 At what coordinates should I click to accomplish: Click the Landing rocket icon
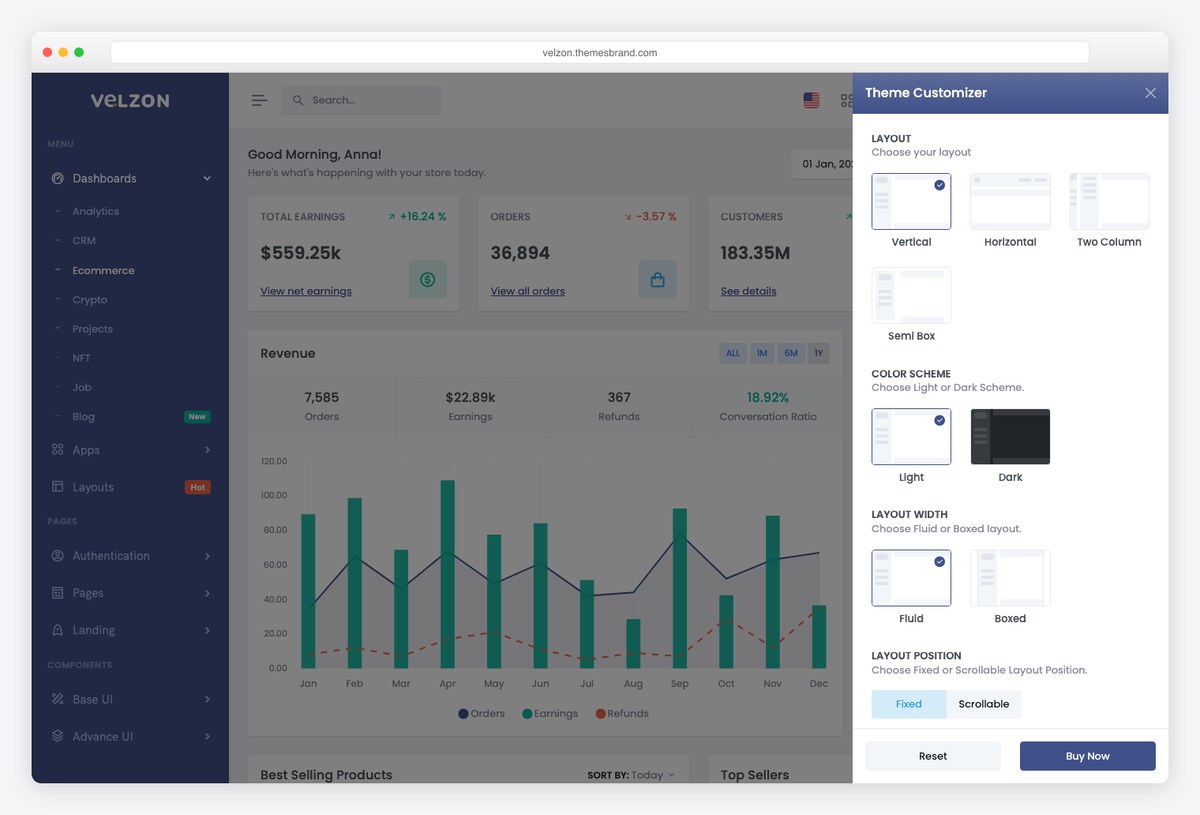click(57, 630)
